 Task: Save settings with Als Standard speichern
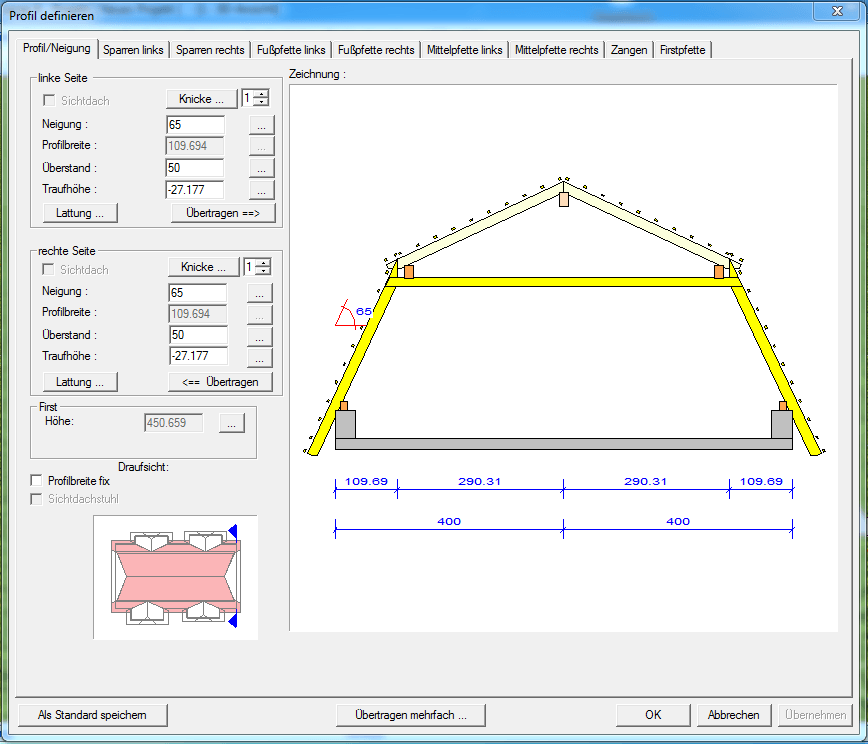pyautogui.click(x=92, y=715)
